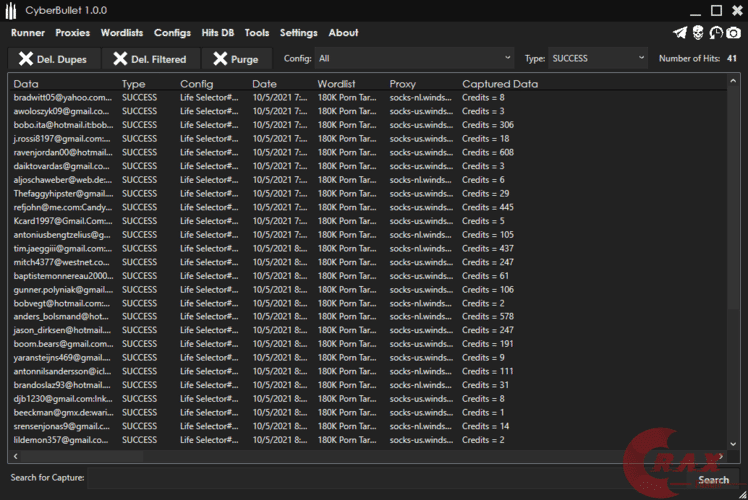748x500 pixels.
Task: Open the Configs section
Action: (172, 33)
